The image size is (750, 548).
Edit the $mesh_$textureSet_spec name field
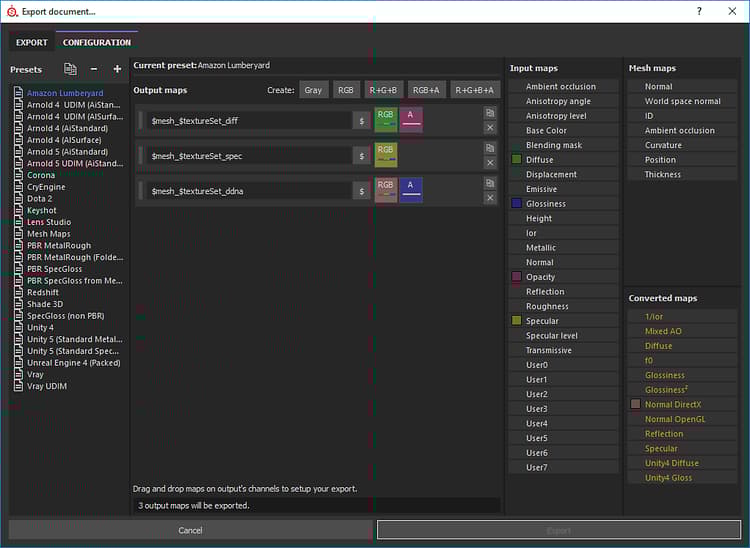(249, 156)
